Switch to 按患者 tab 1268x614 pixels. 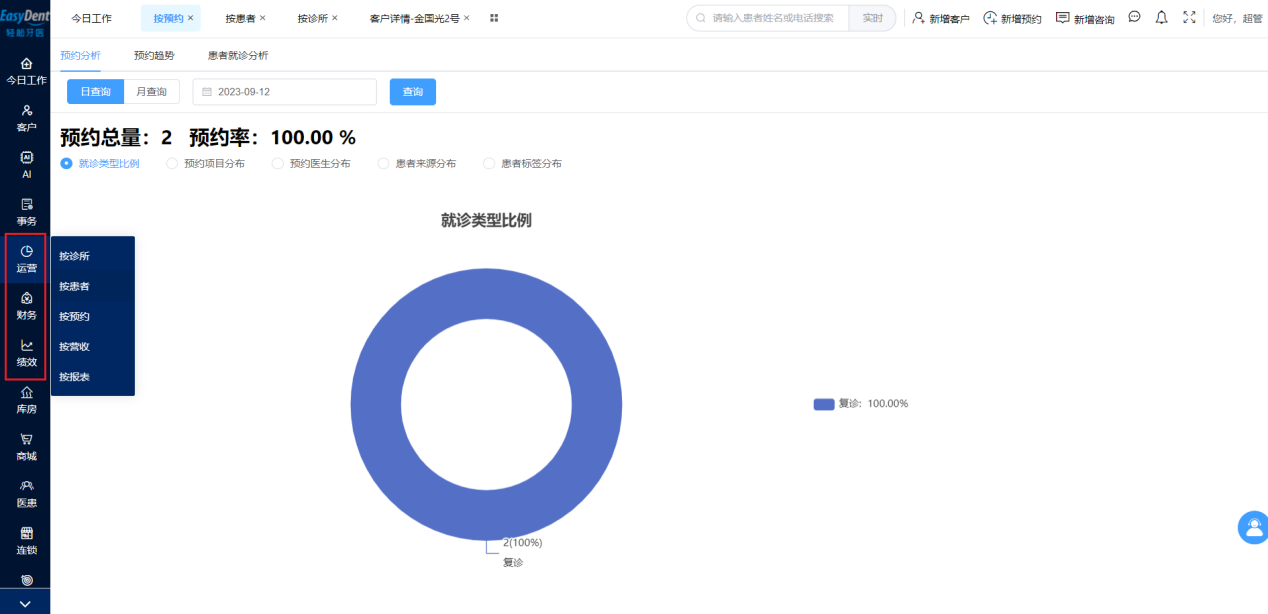point(240,18)
